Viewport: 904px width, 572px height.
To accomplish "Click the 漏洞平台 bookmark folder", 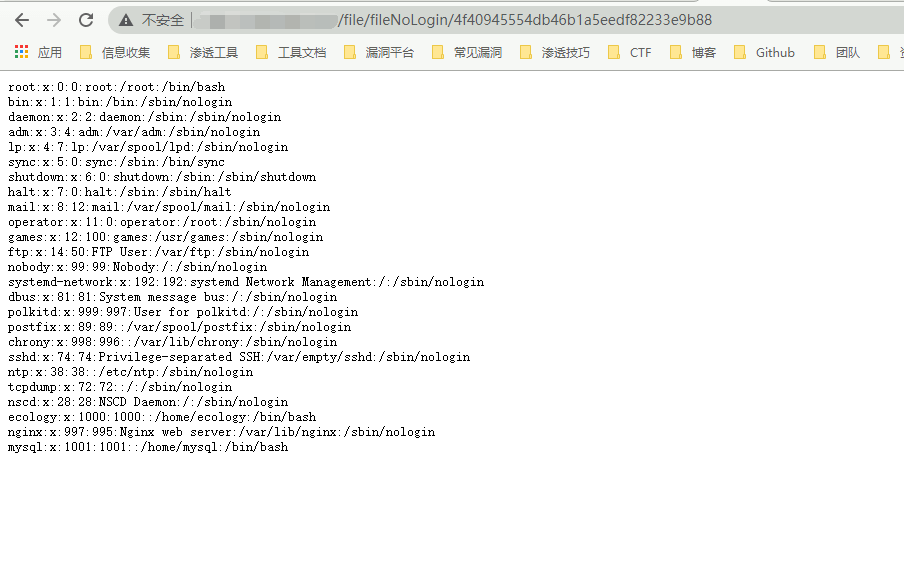I will pos(379,52).
